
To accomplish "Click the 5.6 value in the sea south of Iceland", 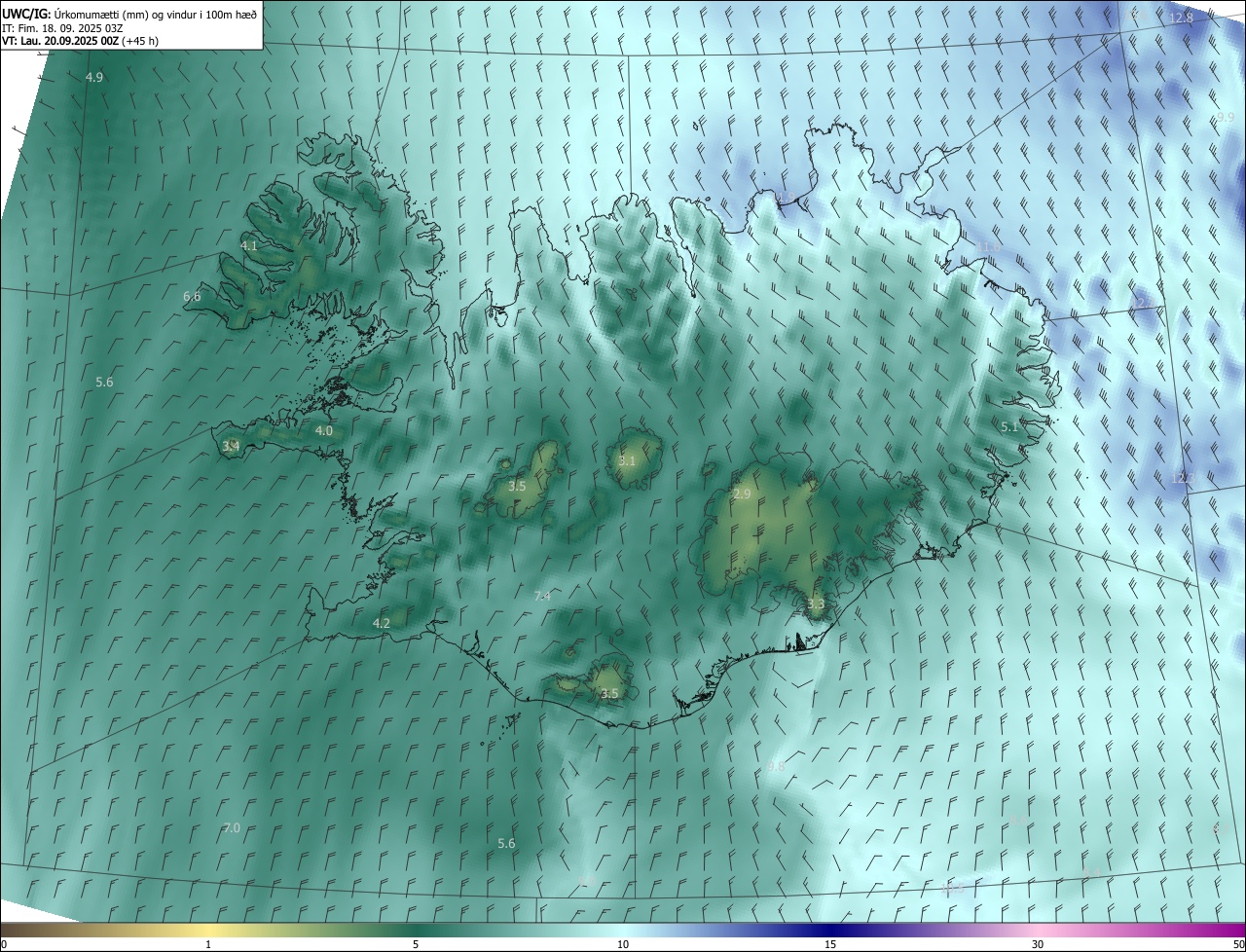I will [506, 843].
